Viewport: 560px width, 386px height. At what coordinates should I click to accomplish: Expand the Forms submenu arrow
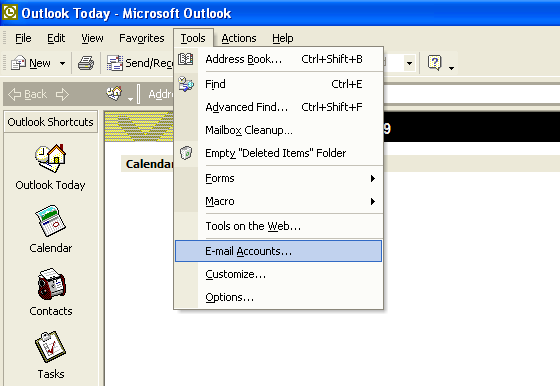(373, 178)
